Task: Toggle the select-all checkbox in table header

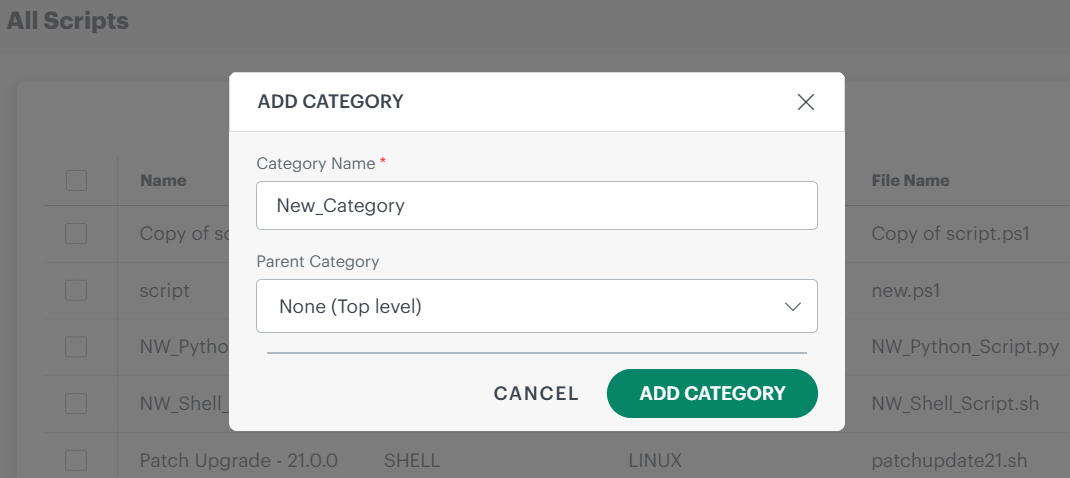Action: click(76, 181)
